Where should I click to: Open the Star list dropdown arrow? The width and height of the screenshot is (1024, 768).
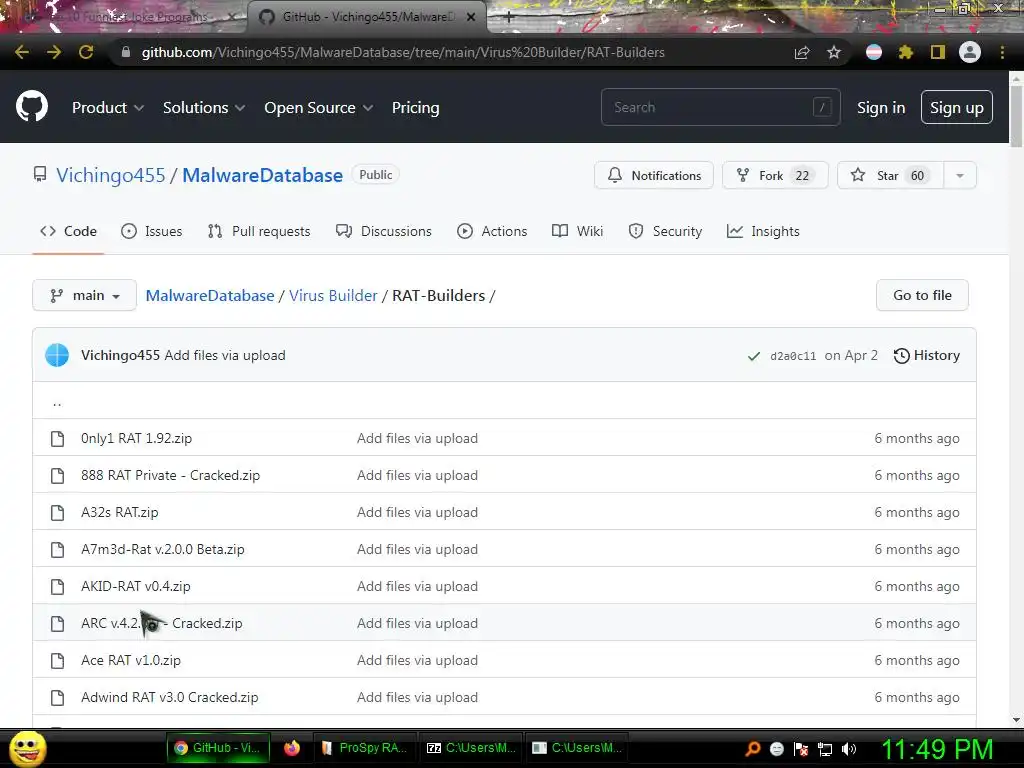(x=960, y=175)
